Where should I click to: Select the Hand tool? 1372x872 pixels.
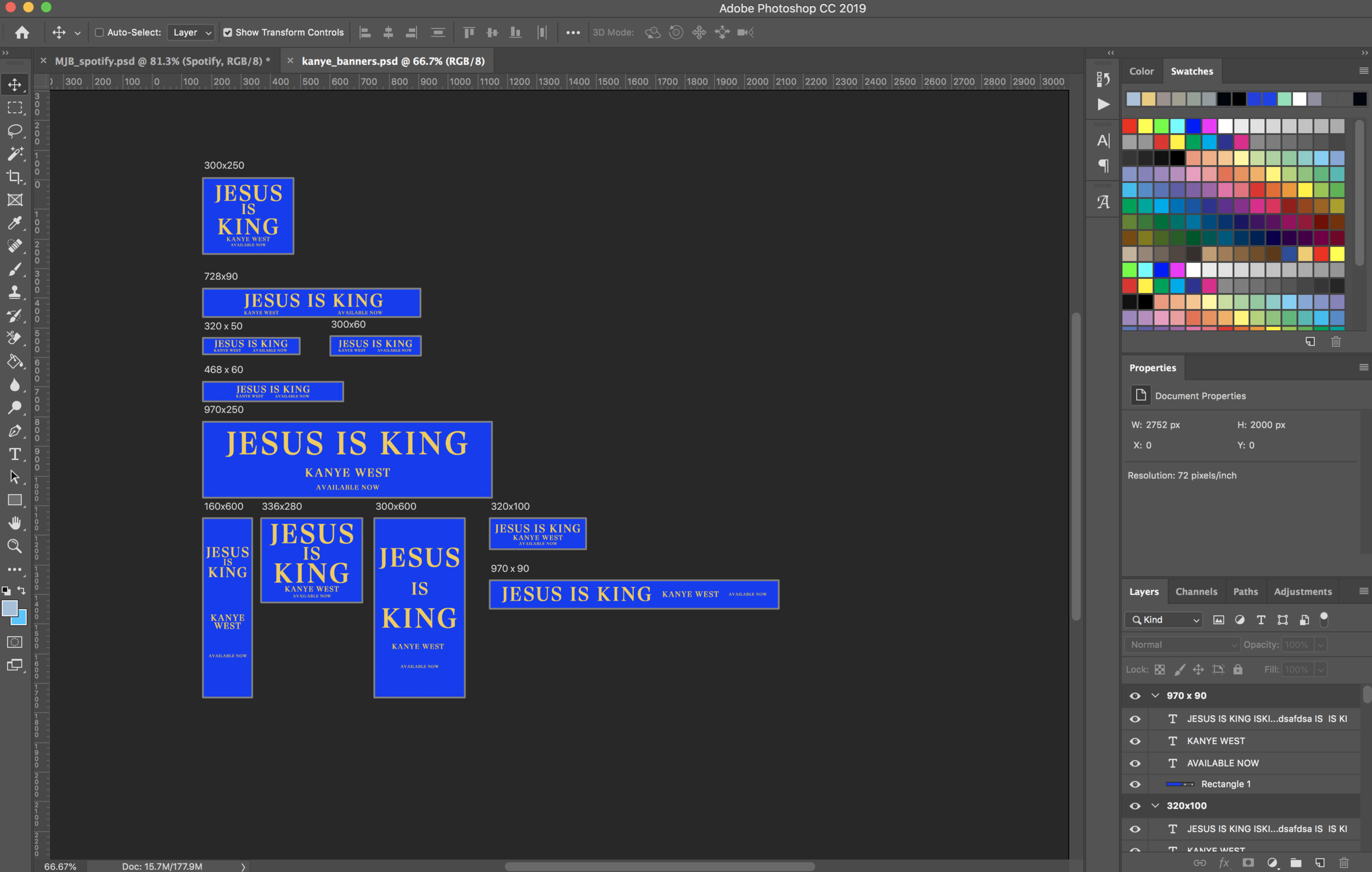[x=15, y=524]
